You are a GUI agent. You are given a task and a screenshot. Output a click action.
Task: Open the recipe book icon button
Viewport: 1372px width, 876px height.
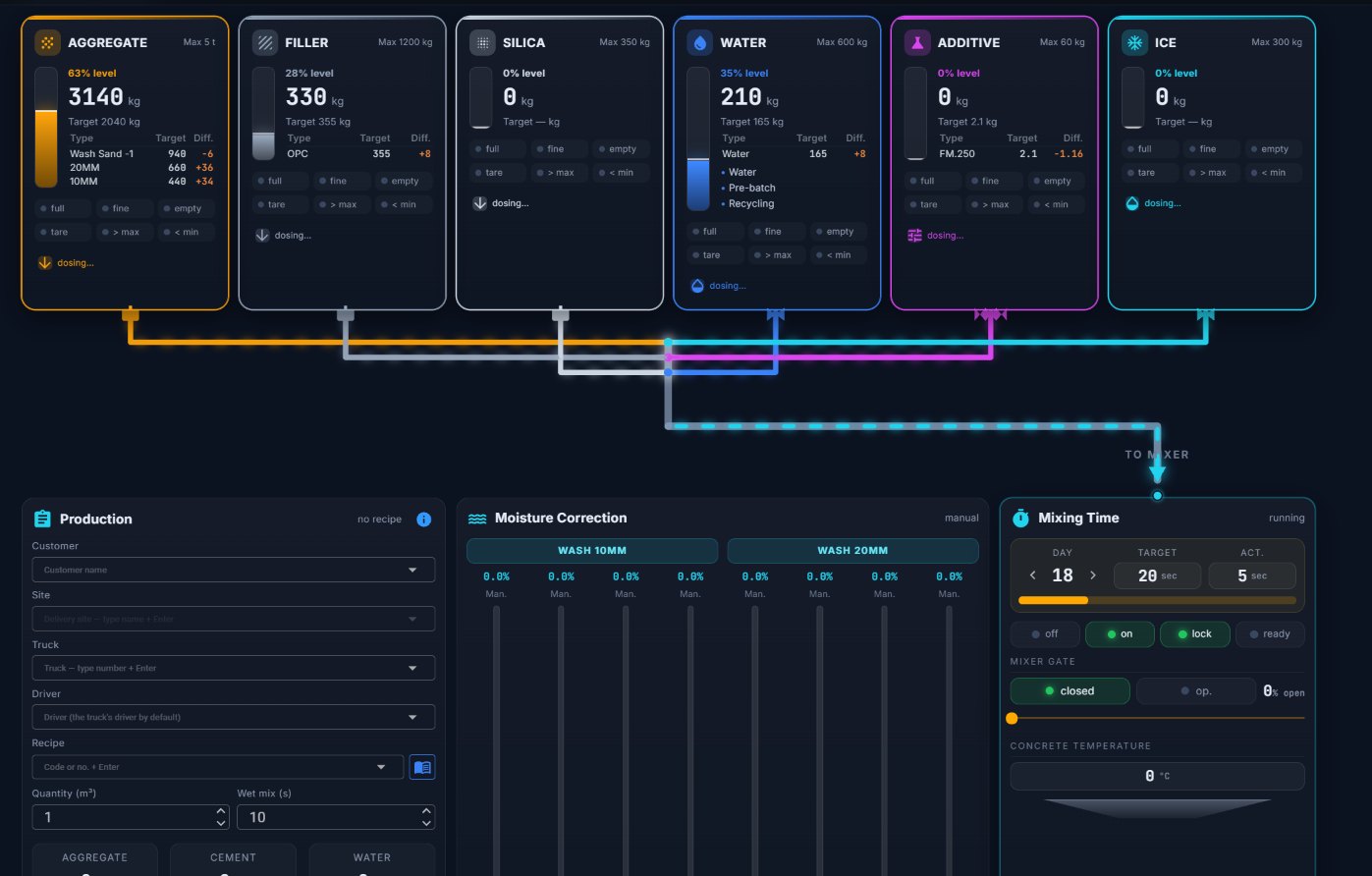pyautogui.click(x=422, y=767)
